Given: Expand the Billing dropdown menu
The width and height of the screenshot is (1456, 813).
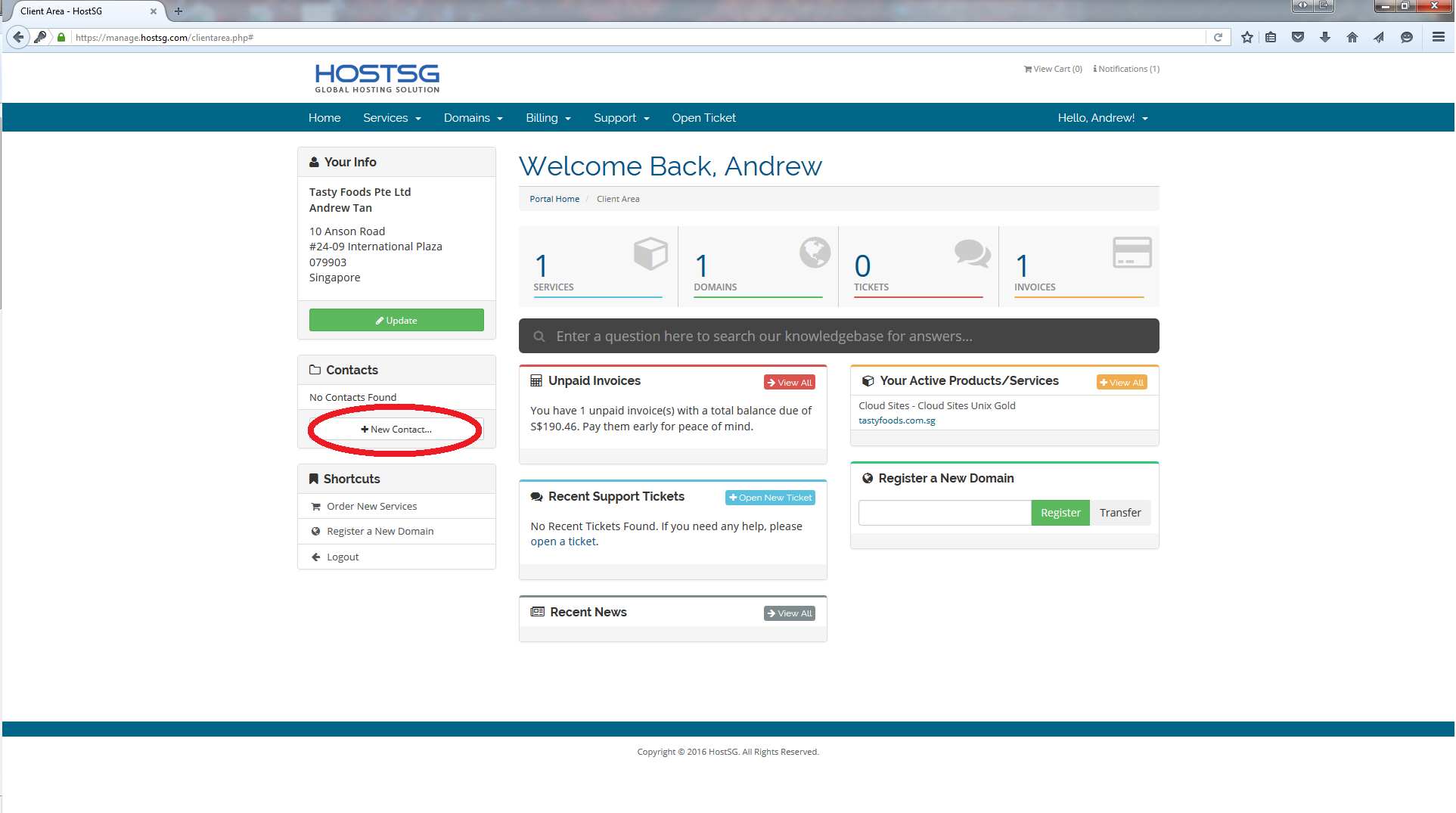Looking at the screenshot, I should 548,118.
